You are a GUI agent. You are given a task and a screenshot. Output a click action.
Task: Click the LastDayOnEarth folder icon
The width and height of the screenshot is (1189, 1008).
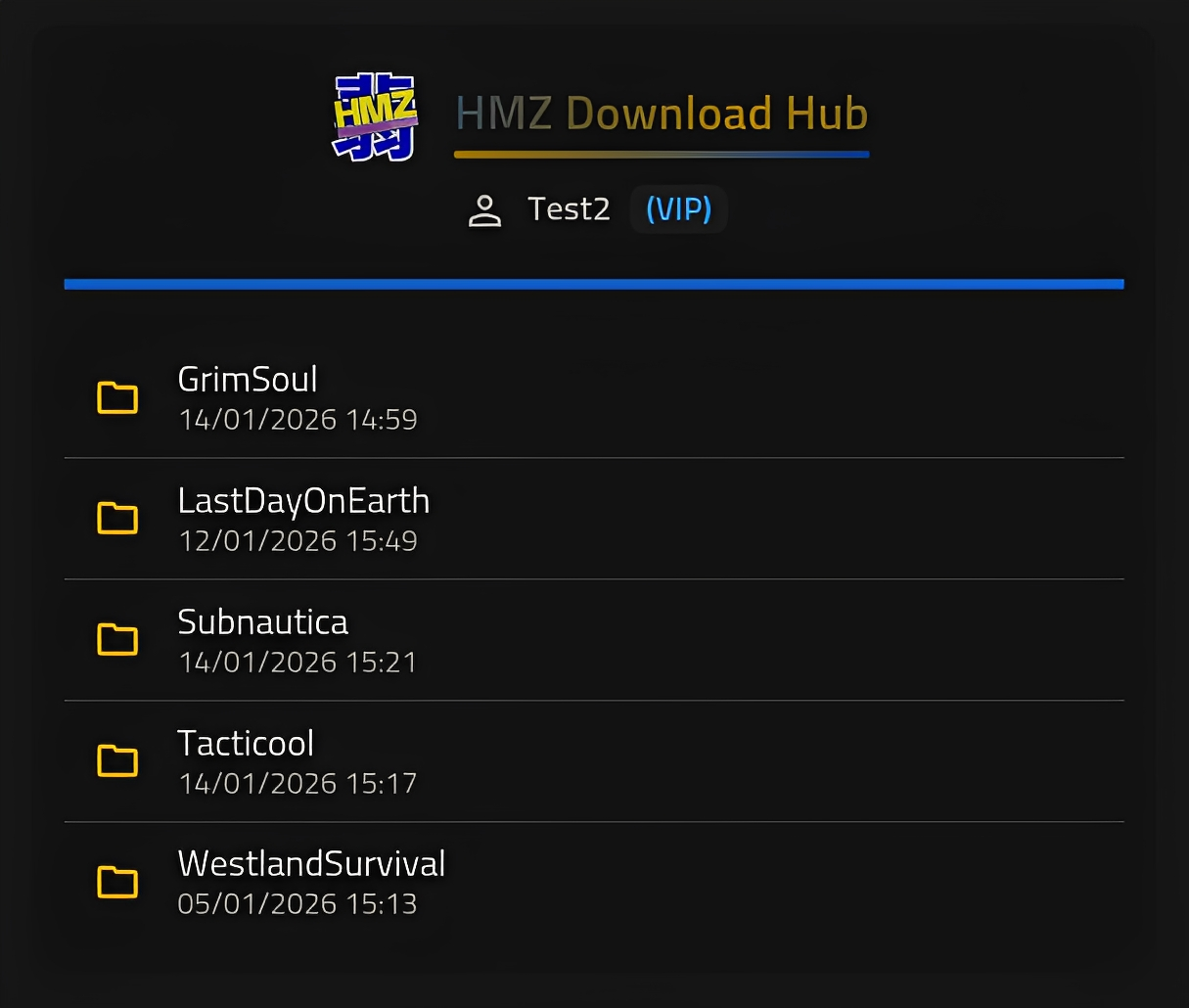point(117,519)
